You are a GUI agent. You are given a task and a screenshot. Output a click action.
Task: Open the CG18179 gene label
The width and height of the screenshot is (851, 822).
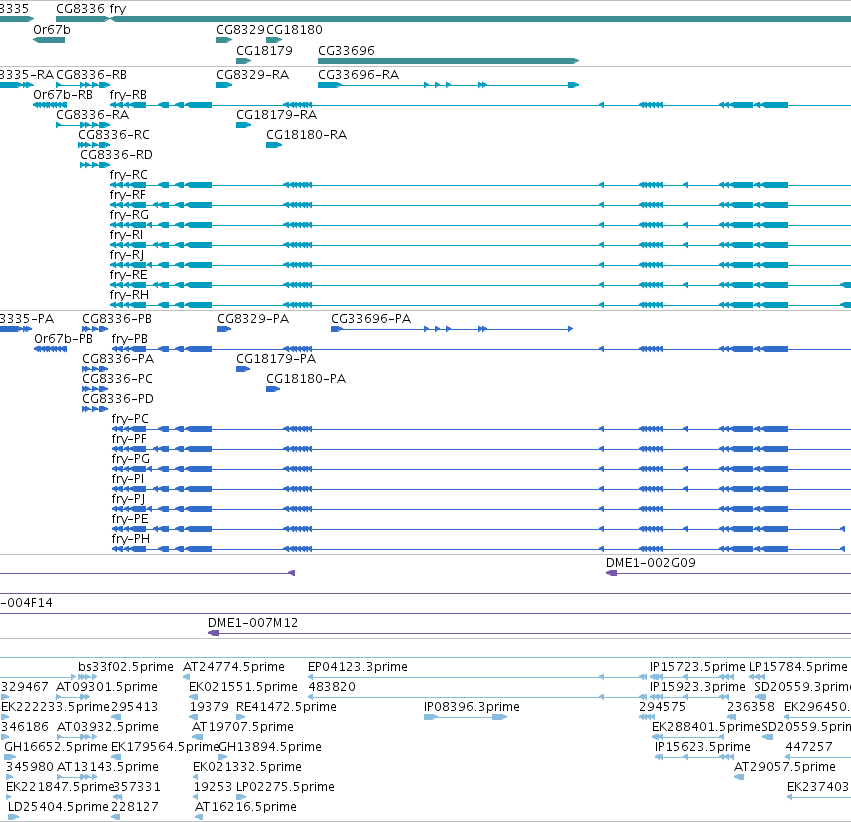pos(264,50)
